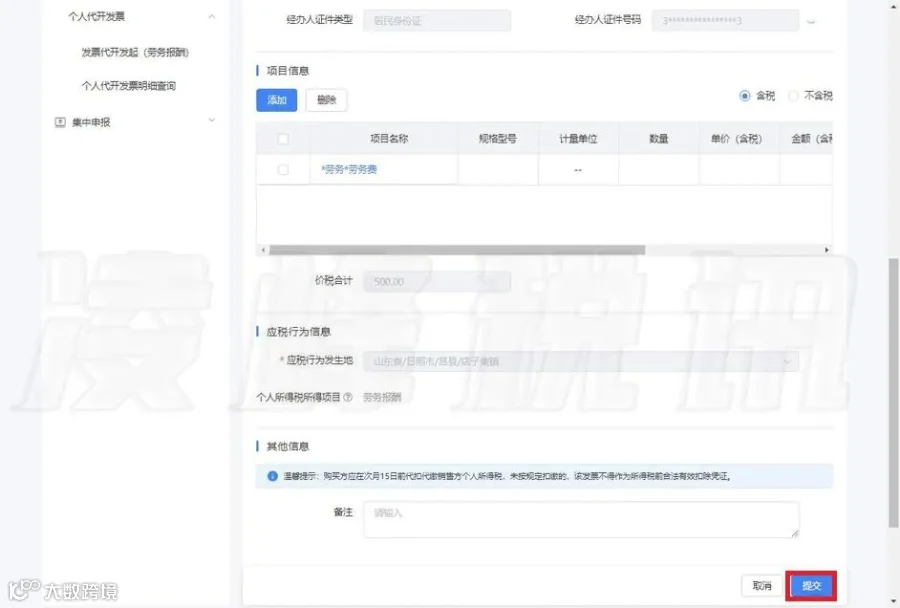Image resolution: width=900 pixels, height=608 pixels.
Task: Click the 提交 button
Action: coord(811,586)
